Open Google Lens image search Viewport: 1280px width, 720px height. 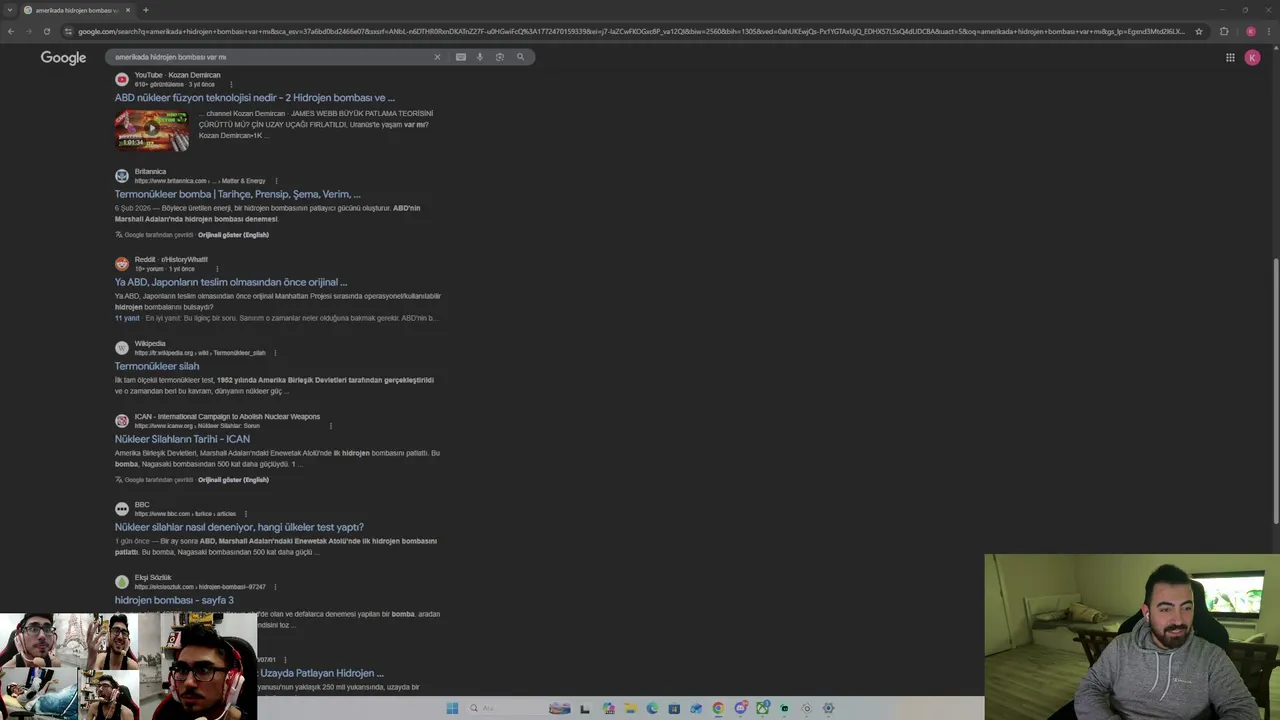click(x=500, y=57)
